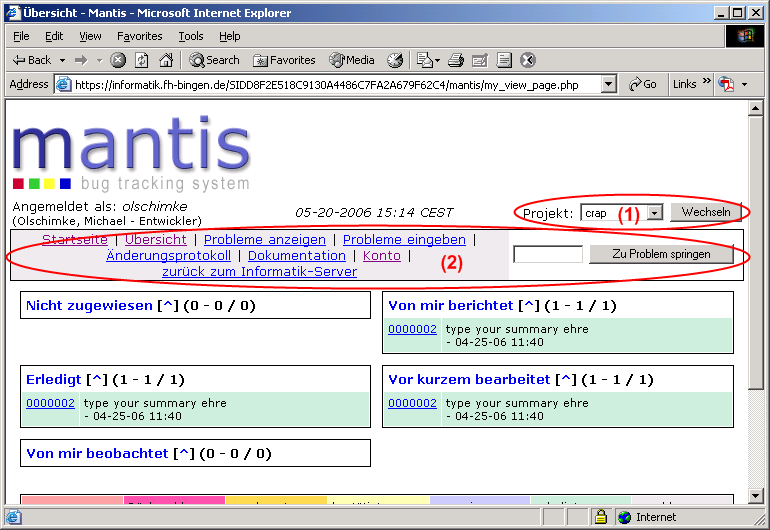Expand the Links toolbar chevron
The width and height of the screenshot is (770, 530).
point(707,81)
